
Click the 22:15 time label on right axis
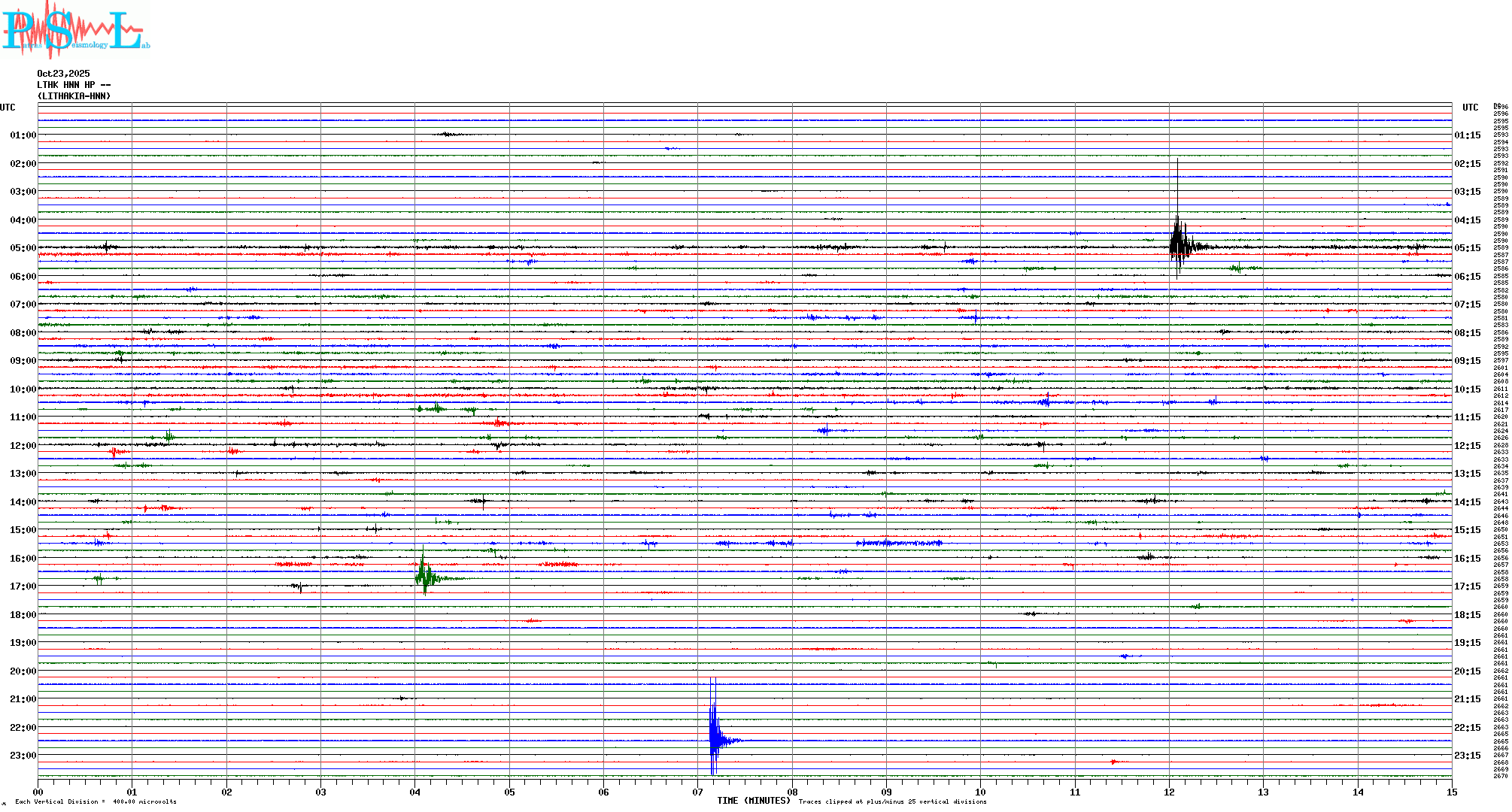click(x=1467, y=728)
